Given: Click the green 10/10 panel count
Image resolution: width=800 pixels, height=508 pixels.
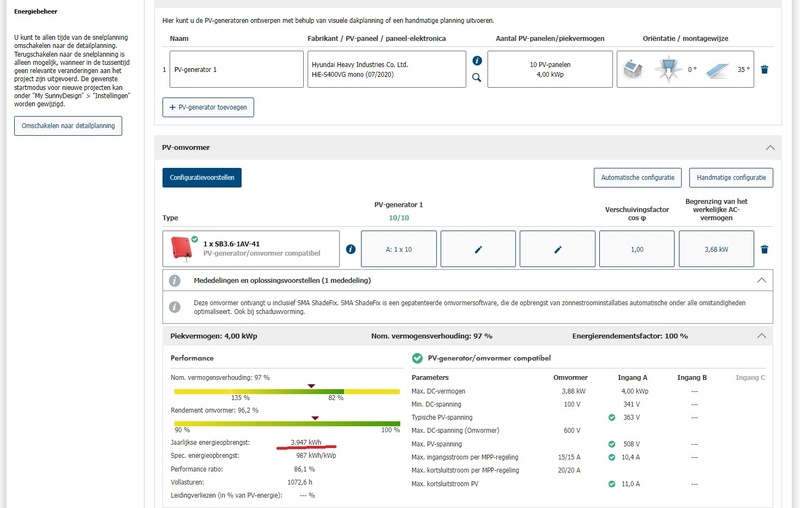Looking at the screenshot, I should click(x=399, y=218).
